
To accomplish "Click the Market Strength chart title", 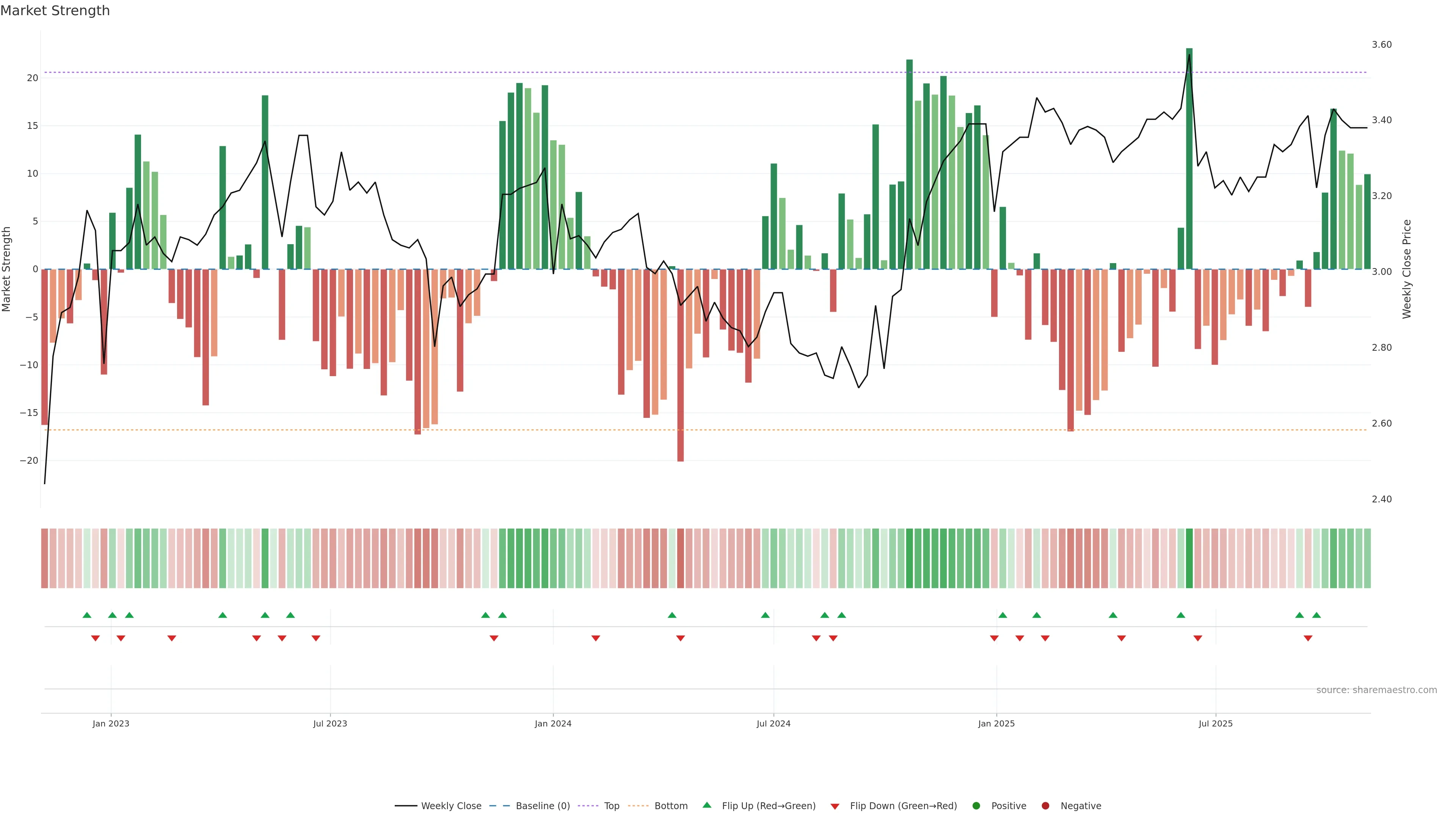I will pyautogui.click(x=55, y=11).
